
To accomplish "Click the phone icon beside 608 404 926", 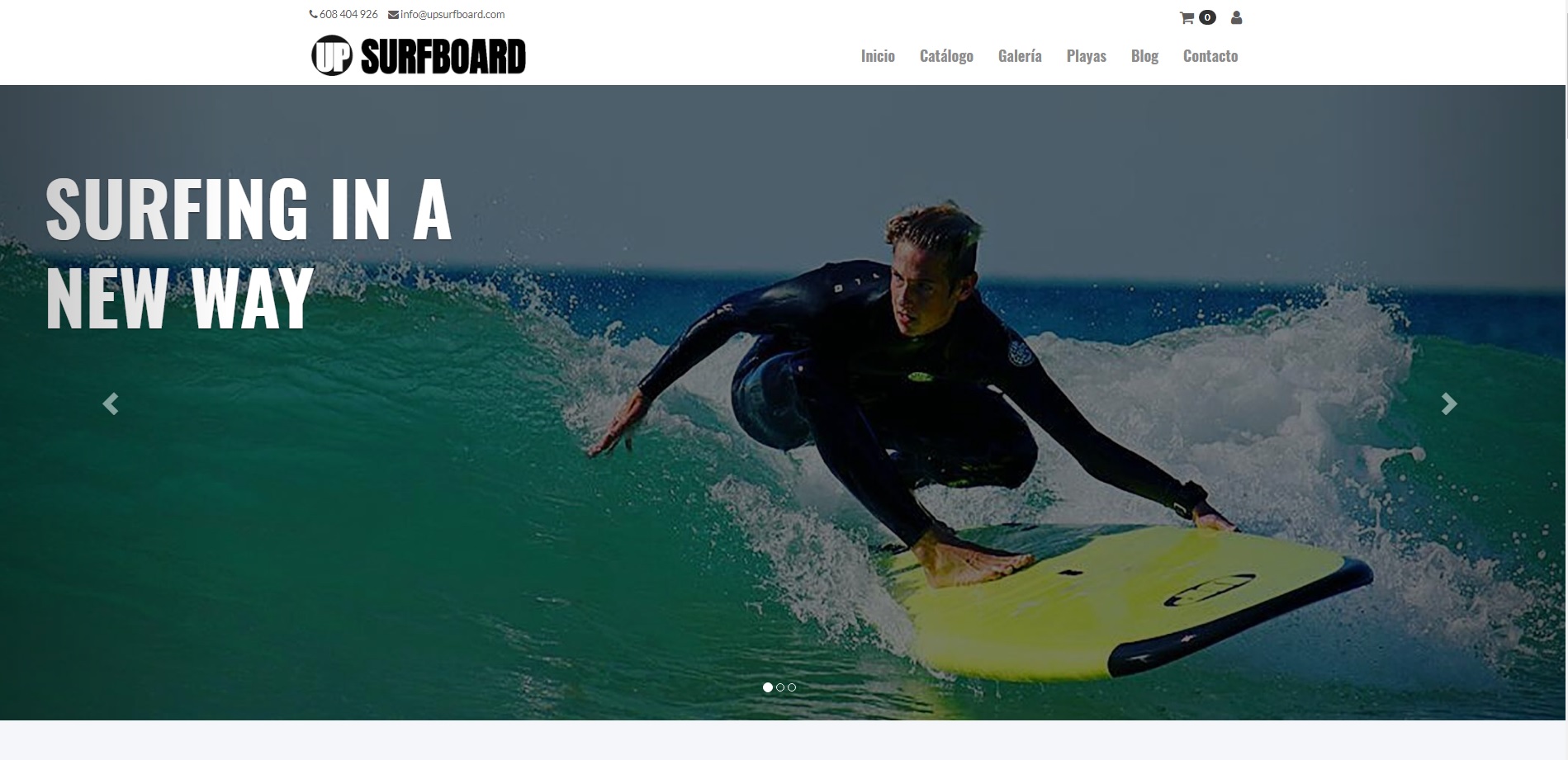I will tap(313, 14).
